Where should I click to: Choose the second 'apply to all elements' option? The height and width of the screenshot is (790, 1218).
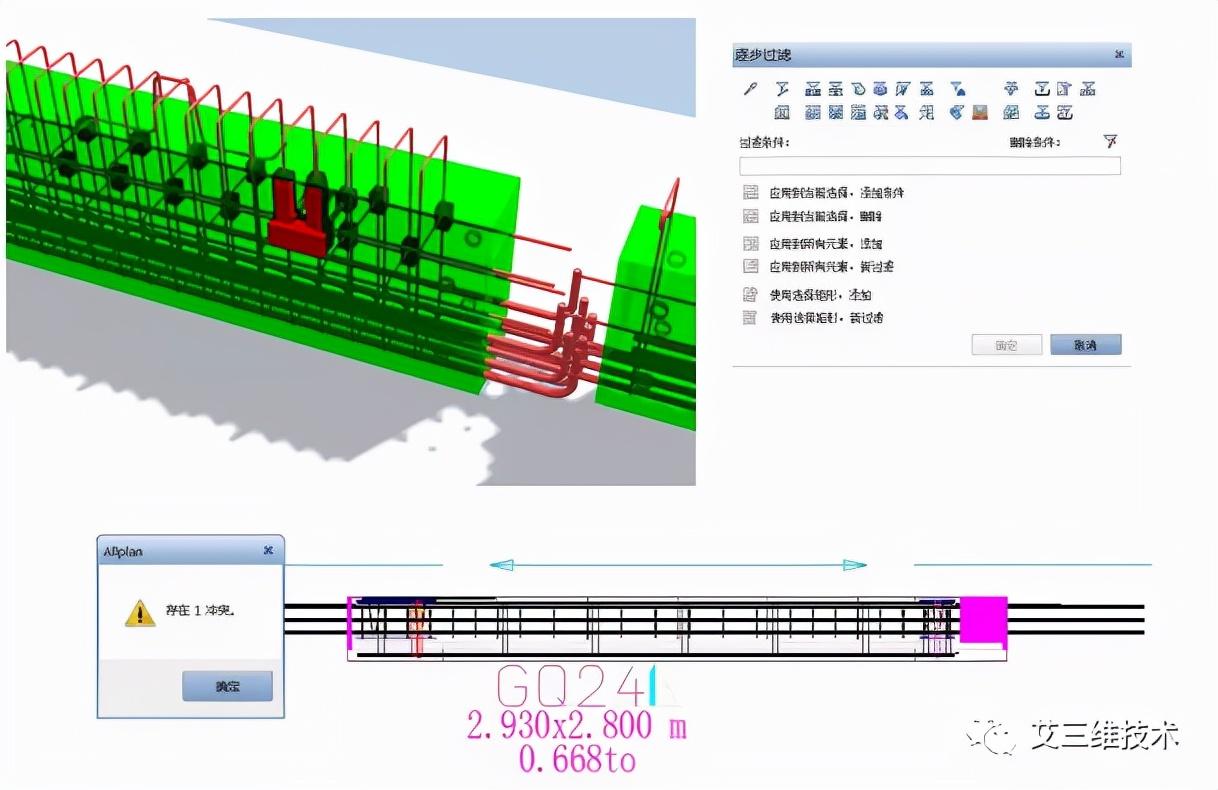(x=819, y=267)
